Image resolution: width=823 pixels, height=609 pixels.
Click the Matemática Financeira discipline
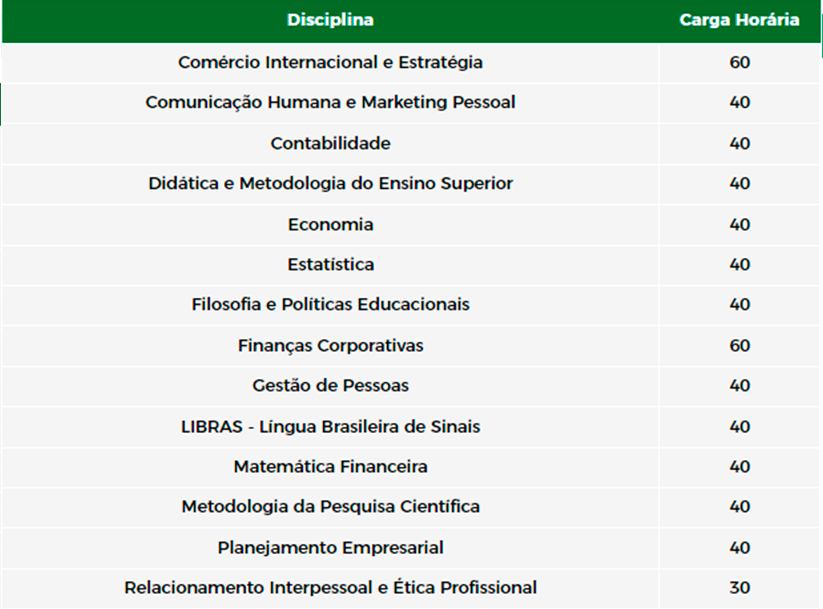tap(330, 467)
